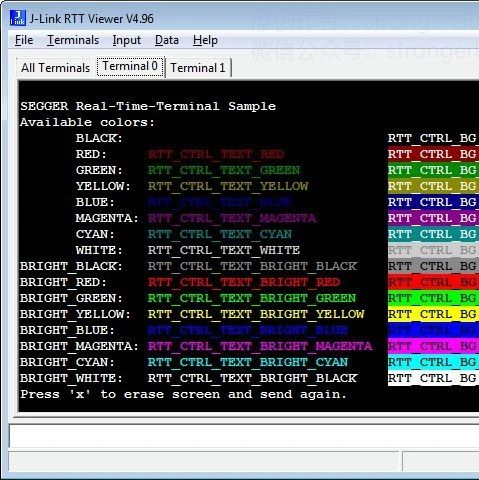Click the J-Link app icon in title bar

[x=17, y=18]
